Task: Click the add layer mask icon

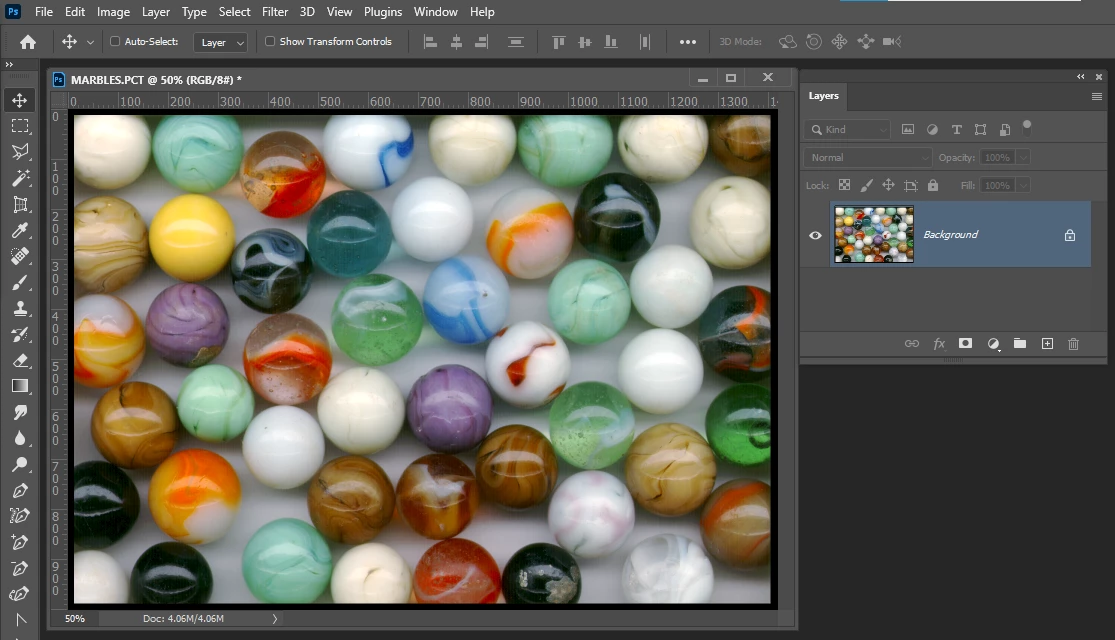Action: tap(965, 343)
